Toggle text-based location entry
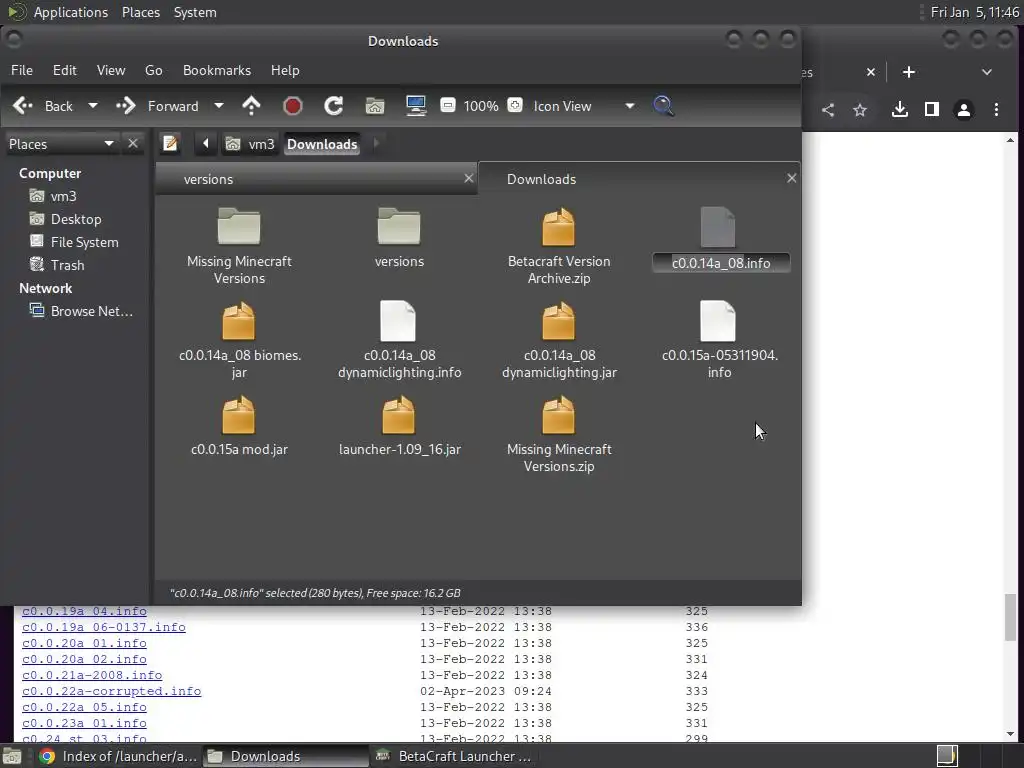Image resolution: width=1024 pixels, height=768 pixels. click(x=170, y=143)
